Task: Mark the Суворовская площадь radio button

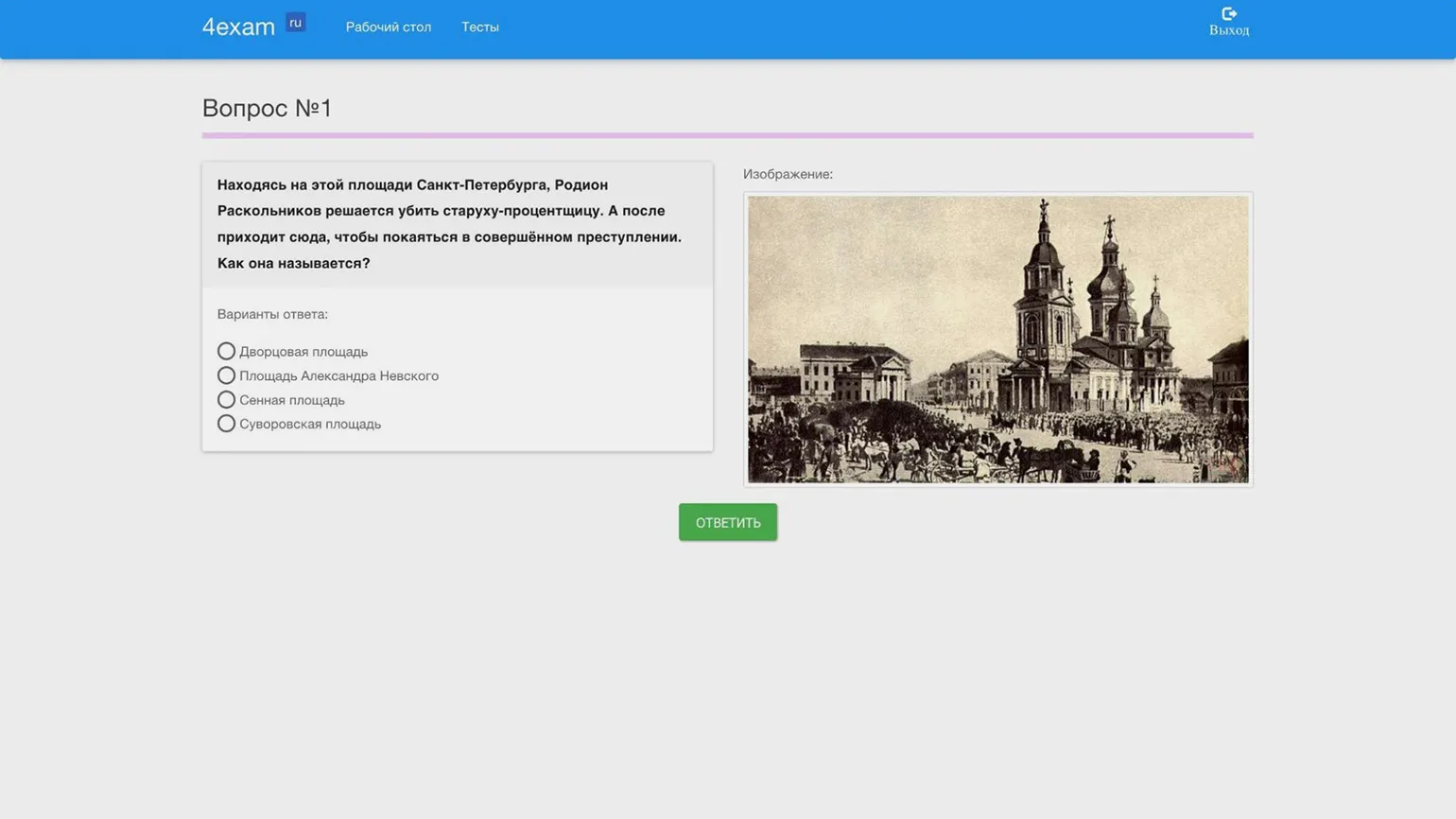Action: coord(226,424)
